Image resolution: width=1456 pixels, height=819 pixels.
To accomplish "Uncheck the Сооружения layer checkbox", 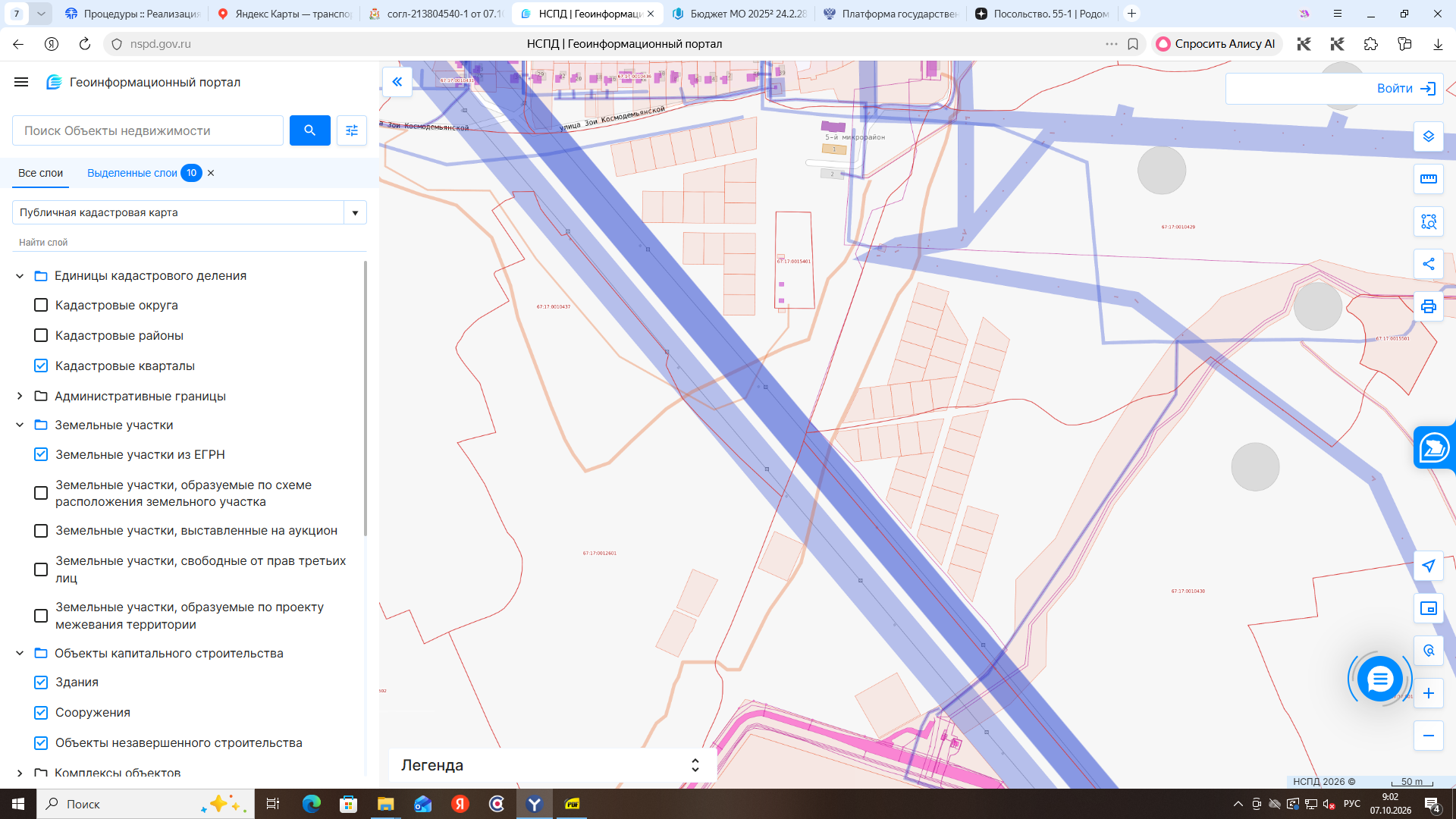I will (x=41, y=712).
